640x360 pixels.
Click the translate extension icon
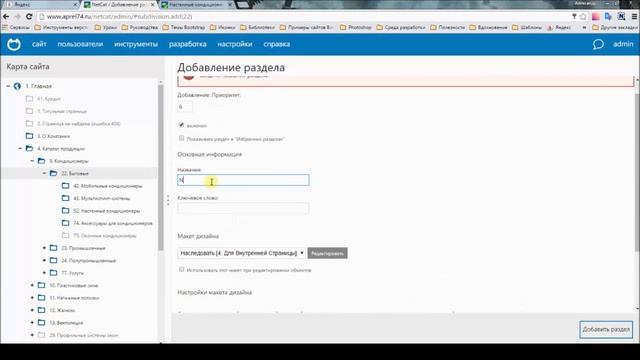pyautogui.click(x=608, y=16)
